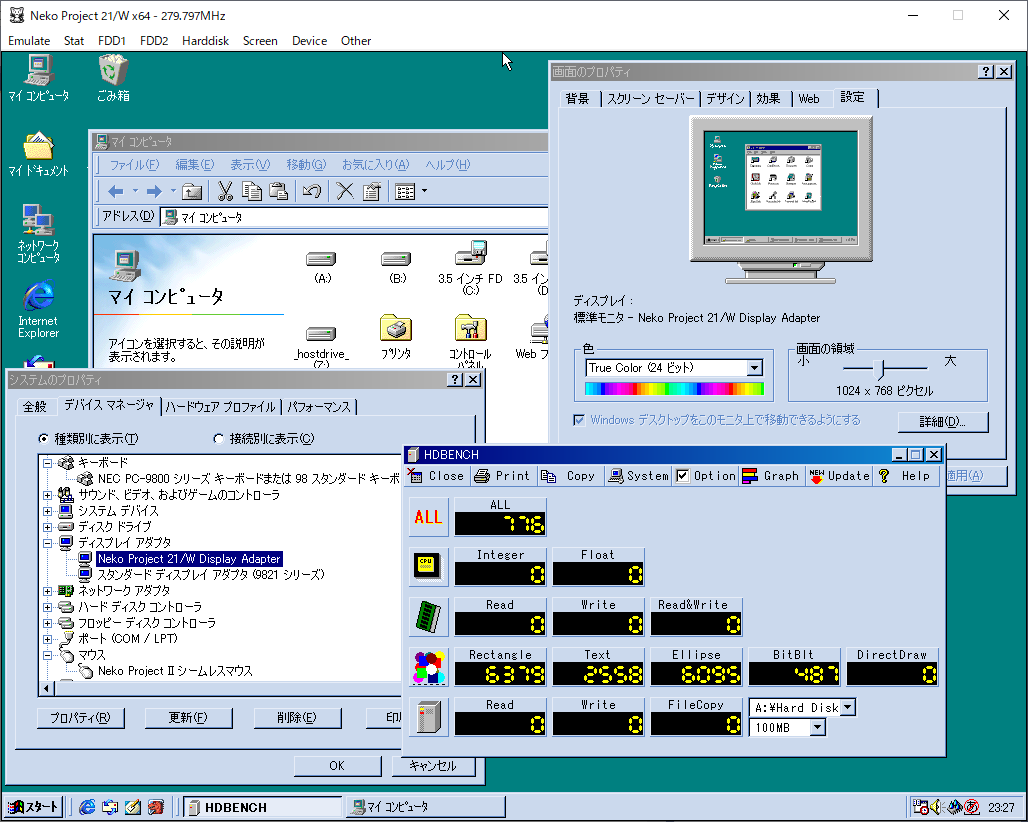Viewport: 1028px width, 822px height.
Task: Open Help in HDBENCH toolbar
Action: 906,476
